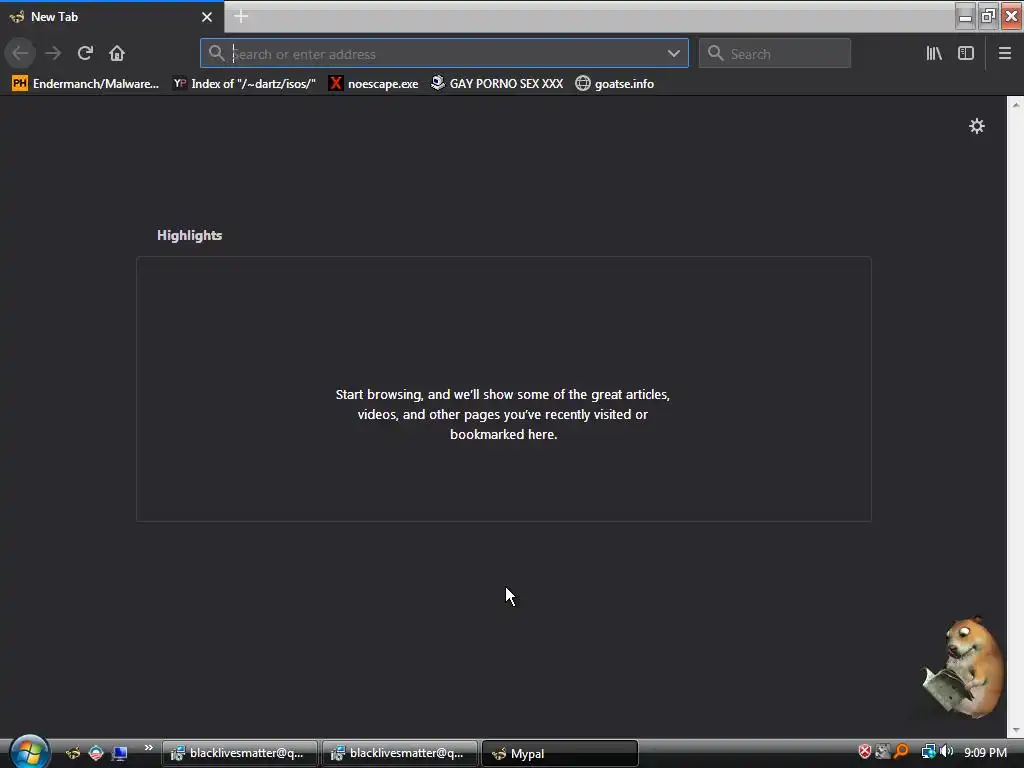The height and width of the screenshot is (768, 1024).
Task: Open the Home page button
Action: coord(117,54)
